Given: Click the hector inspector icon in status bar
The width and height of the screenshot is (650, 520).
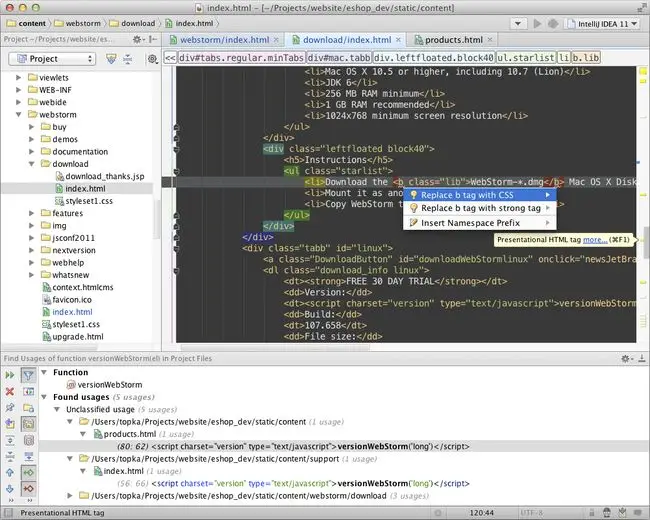Looking at the screenshot, I should point(607,513).
